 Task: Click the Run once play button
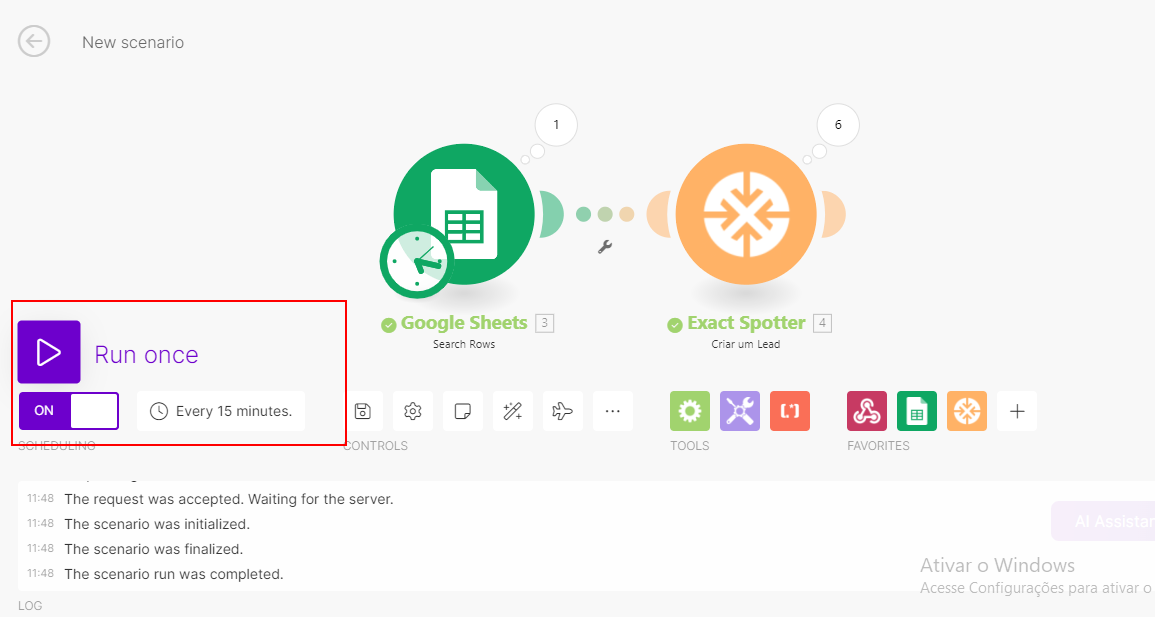tap(49, 352)
